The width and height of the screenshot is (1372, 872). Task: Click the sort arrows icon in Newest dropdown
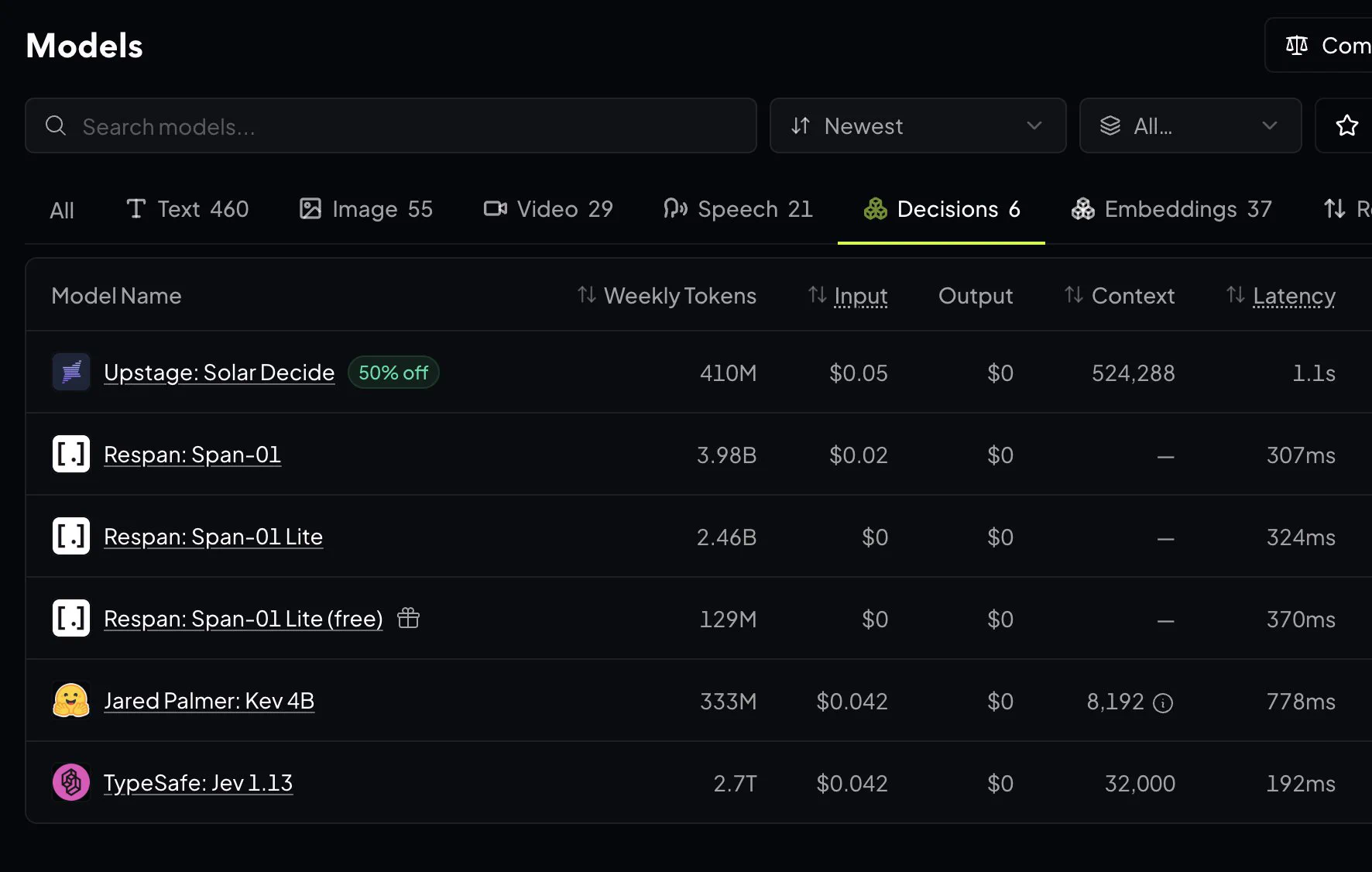click(801, 125)
